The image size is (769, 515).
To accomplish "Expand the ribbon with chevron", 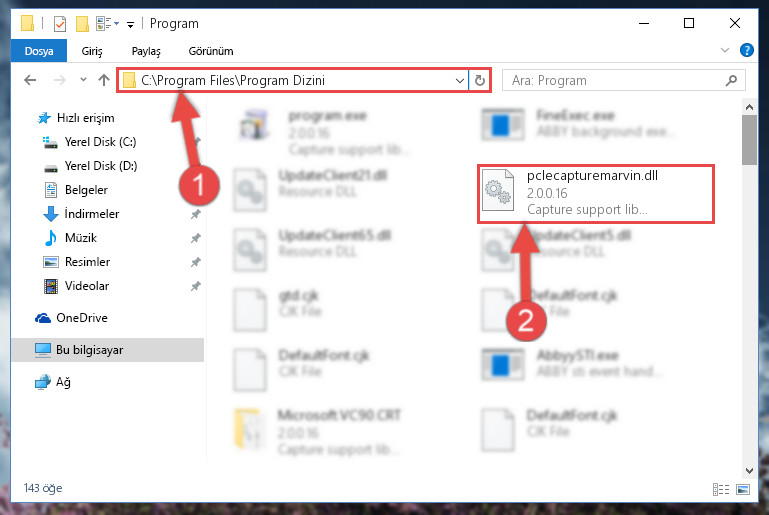I will point(724,50).
